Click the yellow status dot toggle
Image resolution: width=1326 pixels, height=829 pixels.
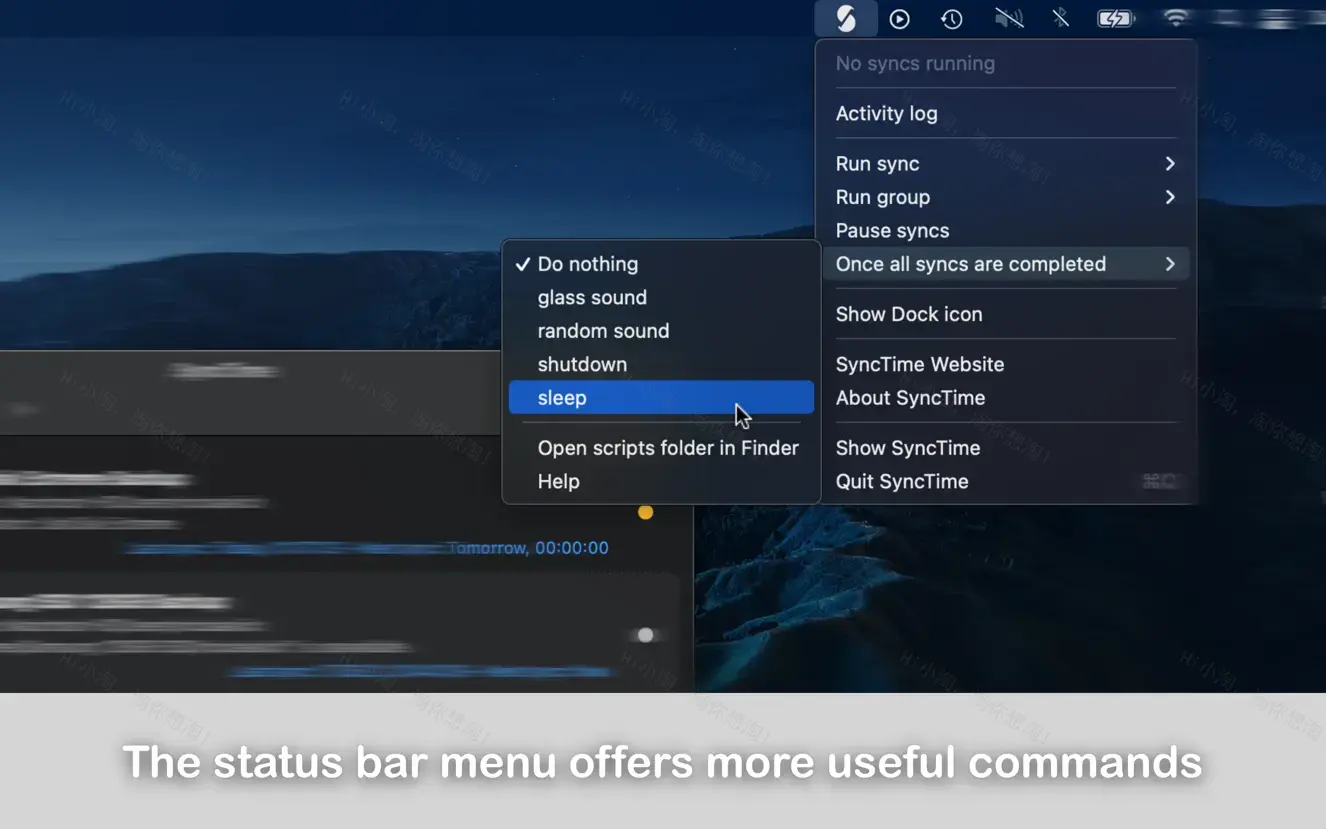click(645, 511)
